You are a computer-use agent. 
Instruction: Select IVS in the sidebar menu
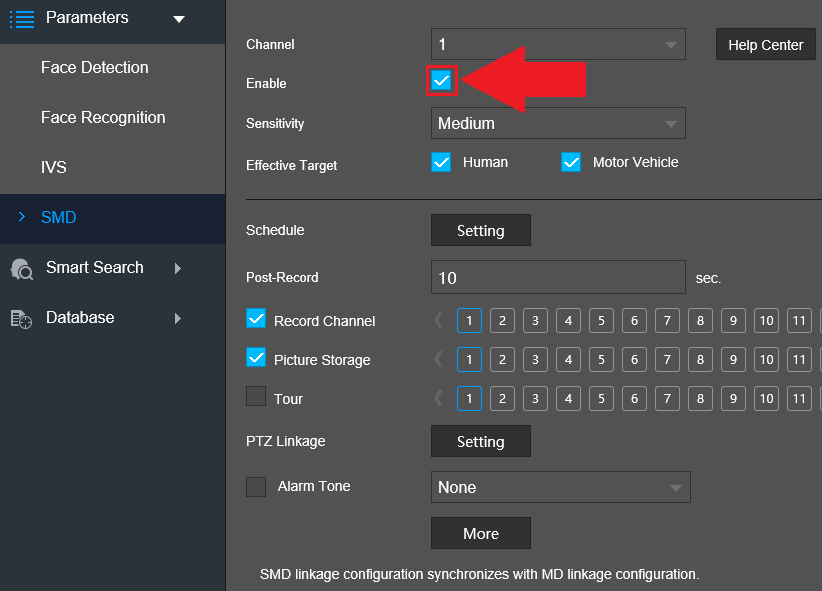click(53, 167)
